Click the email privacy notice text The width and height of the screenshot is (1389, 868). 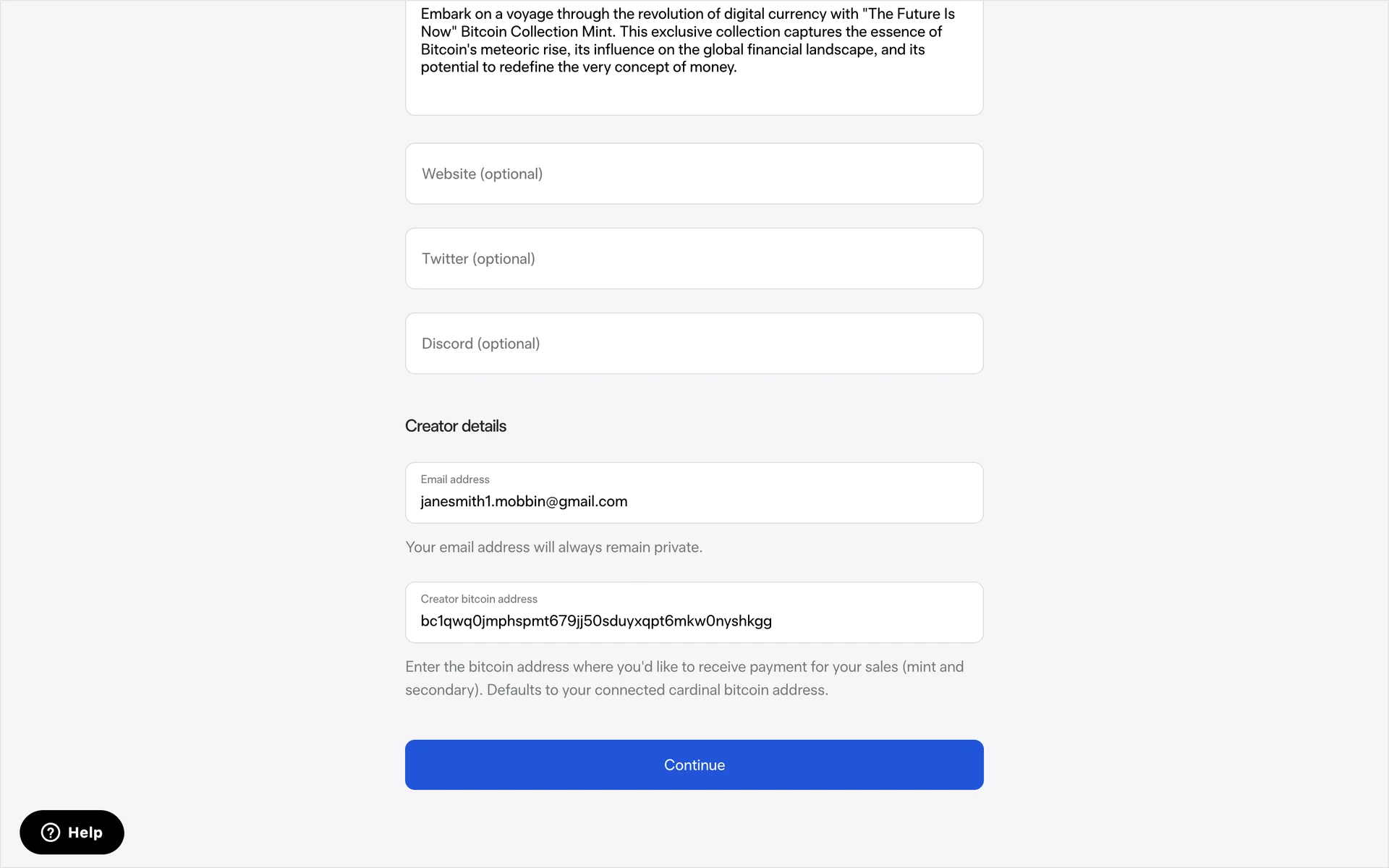[x=553, y=548]
